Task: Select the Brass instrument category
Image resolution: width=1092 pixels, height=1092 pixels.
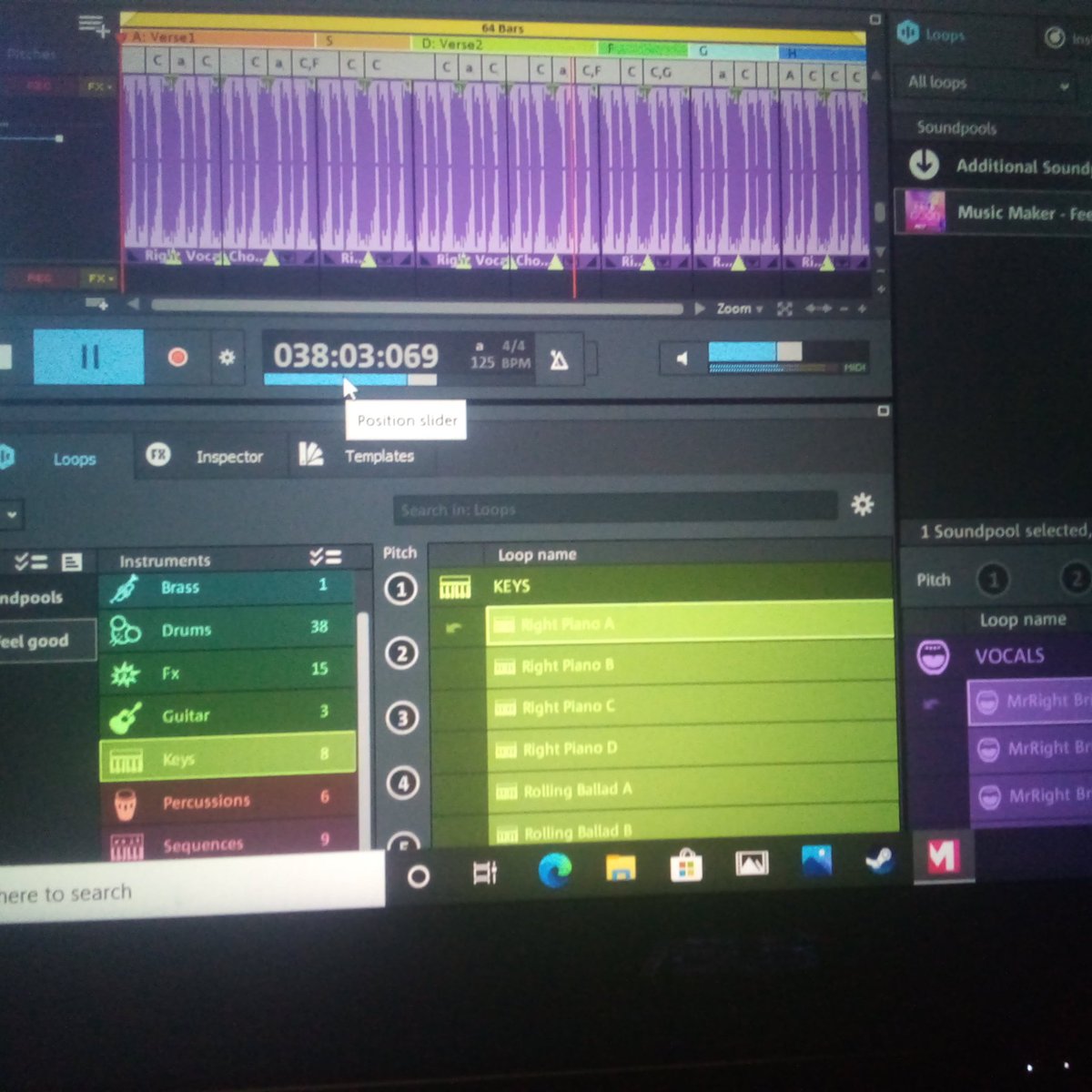Action: point(226,588)
